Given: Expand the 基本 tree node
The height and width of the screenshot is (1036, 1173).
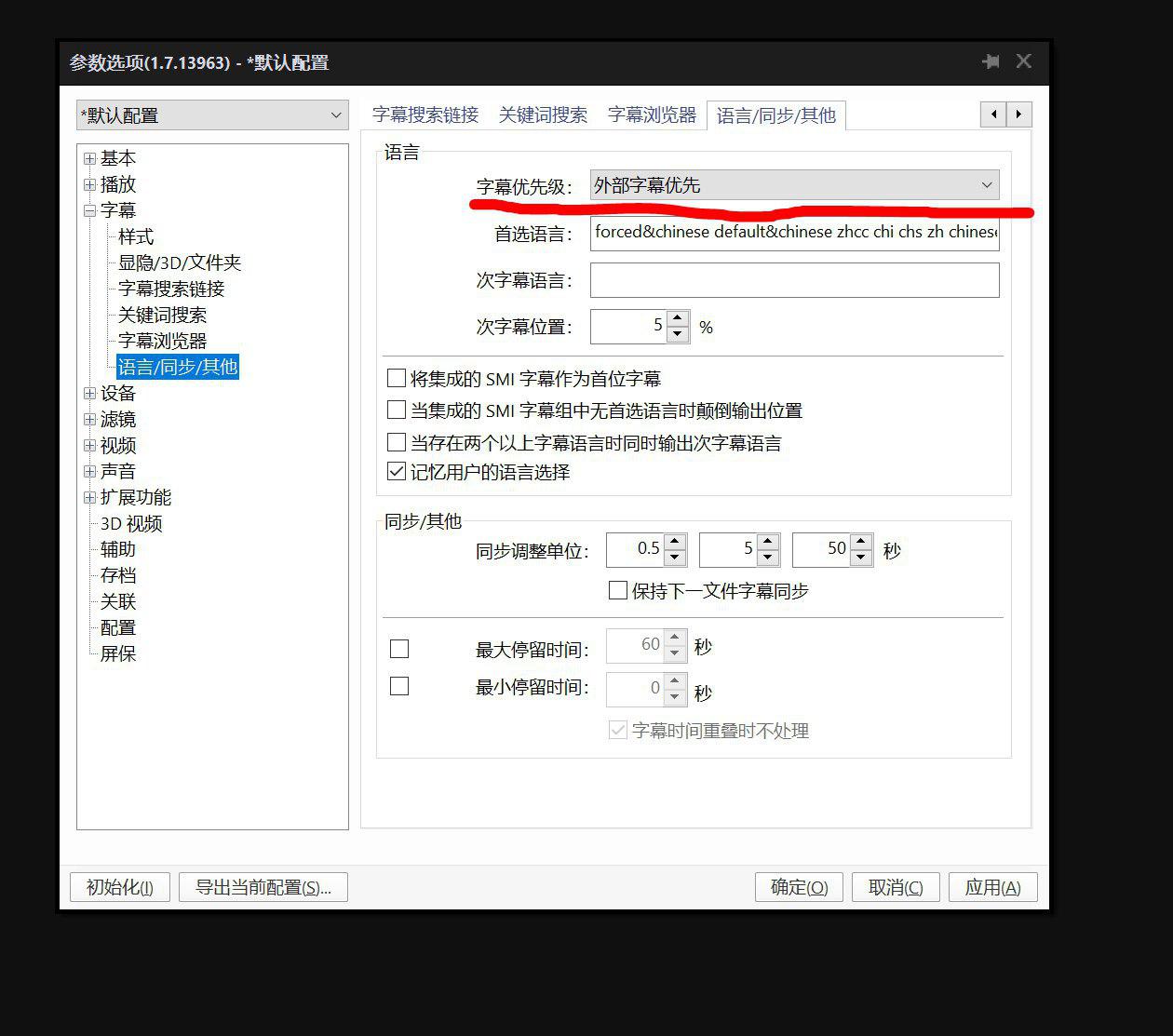Looking at the screenshot, I should pyautogui.click(x=89, y=158).
